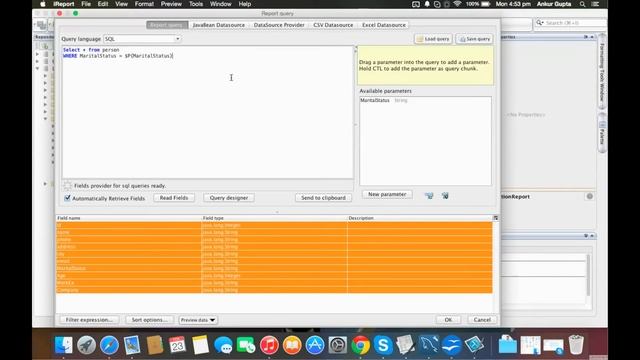The height and width of the screenshot is (360, 640).
Task: Open iTunes music icon
Action: point(269,345)
